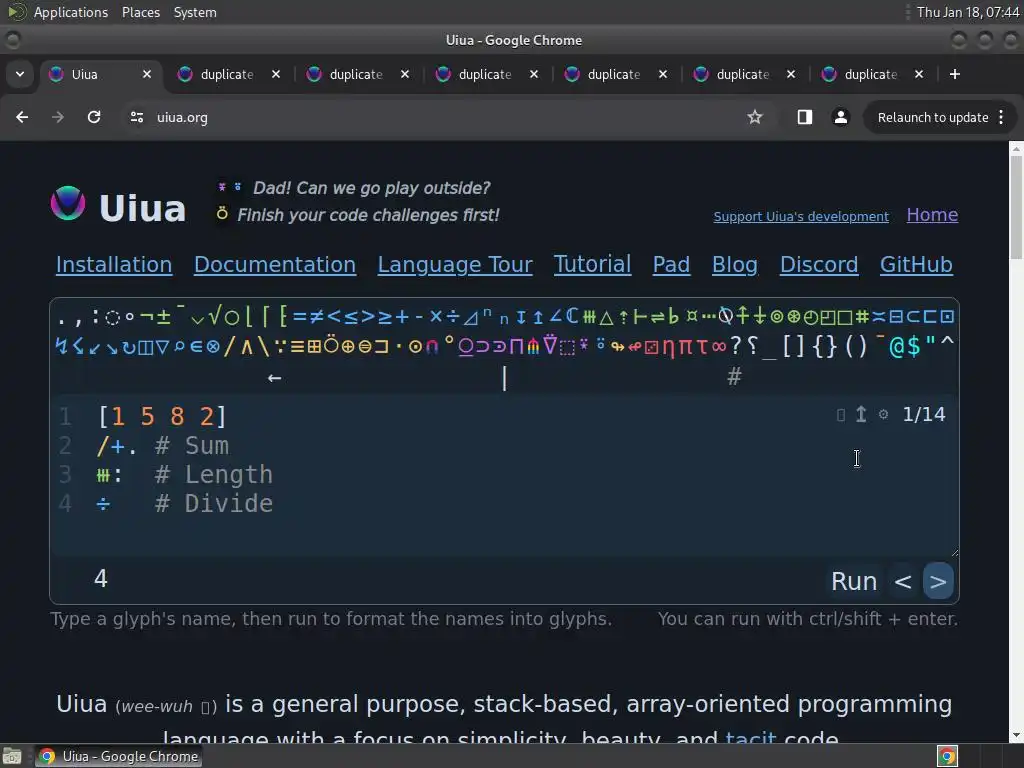The width and height of the screenshot is (1024, 768).
Task: Insert the complex (ℂ) glyph
Action: click(x=572, y=316)
